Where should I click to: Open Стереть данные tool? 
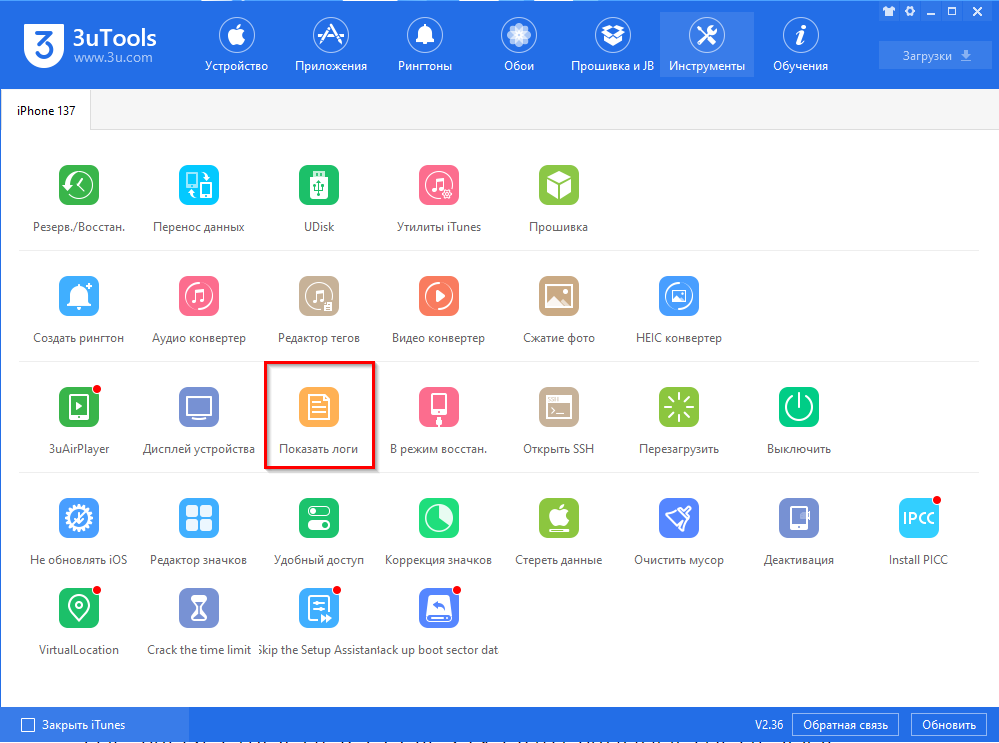(559, 517)
